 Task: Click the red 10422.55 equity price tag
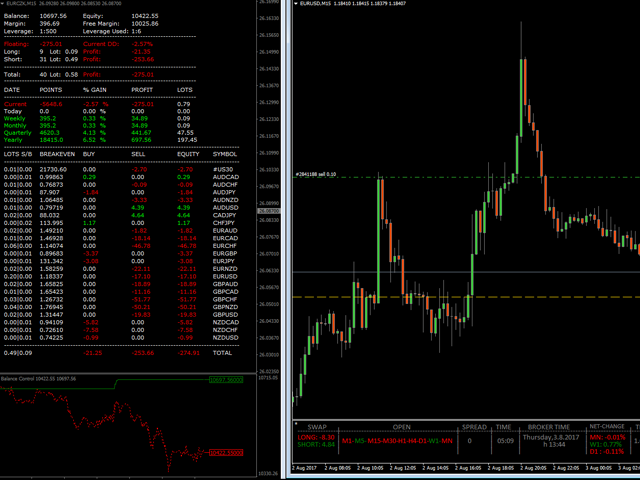228,453
